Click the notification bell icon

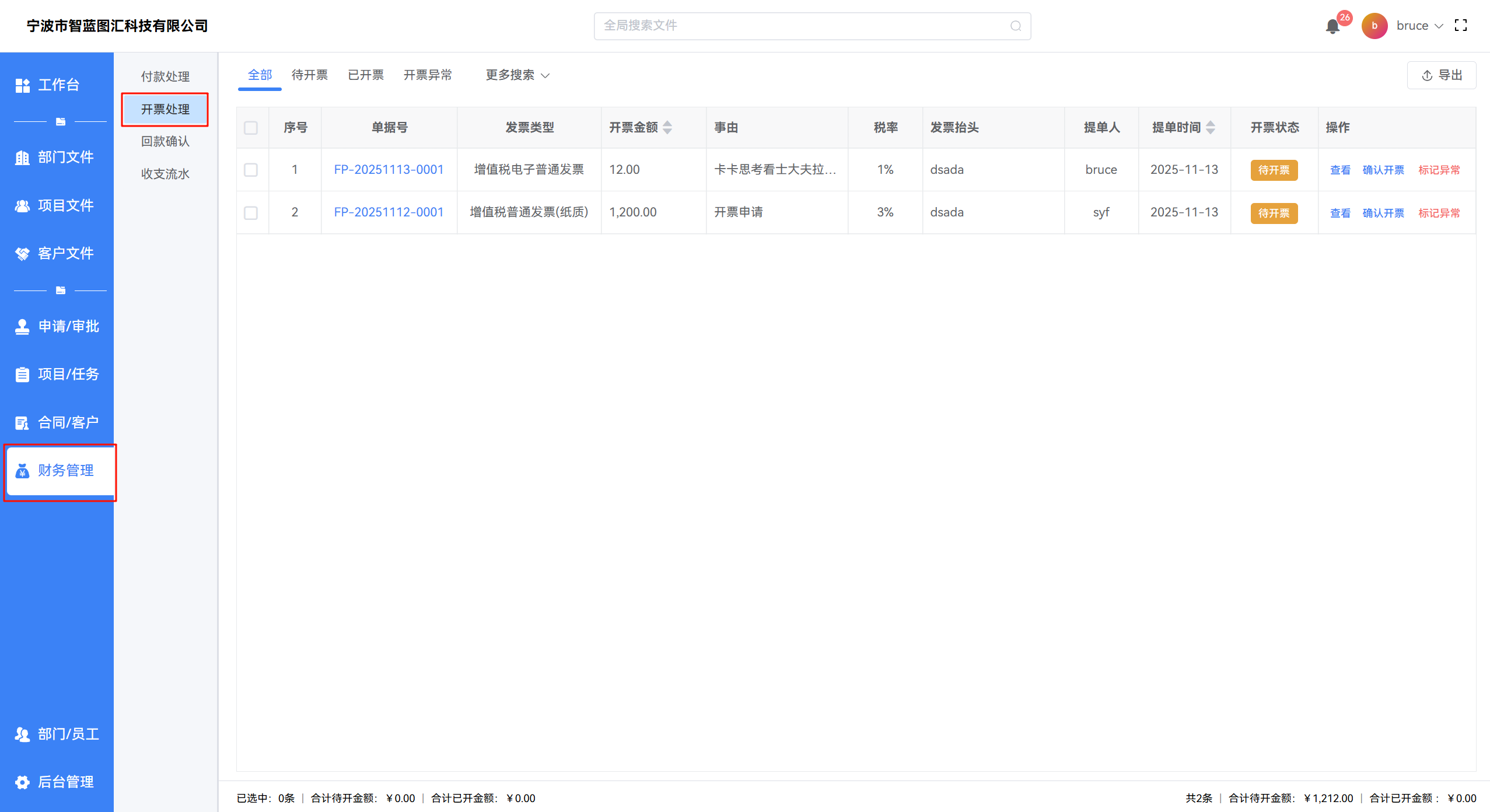pyautogui.click(x=1332, y=26)
